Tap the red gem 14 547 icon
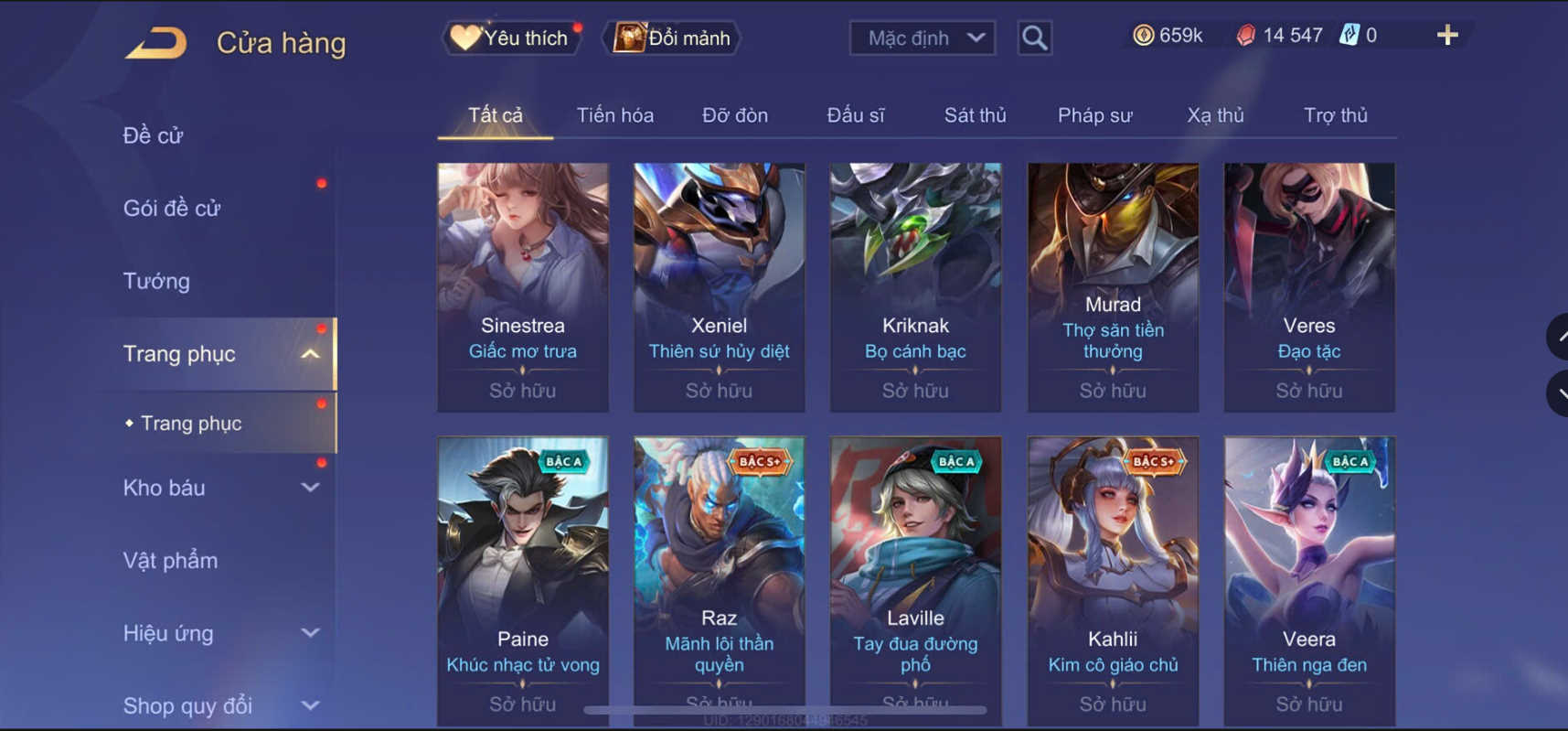The height and width of the screenshot is (731, 1568). pos(1245,36)
